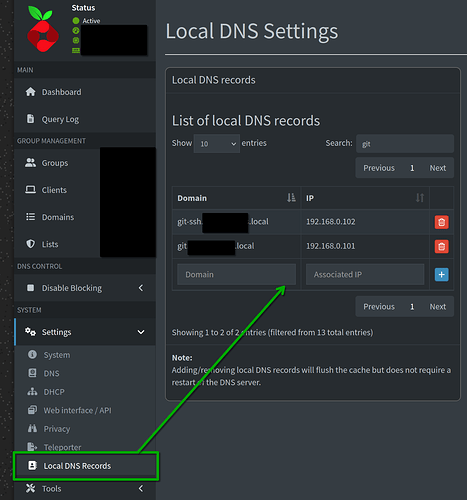Focus the Search records field
467x500 pixels.
(405, 144)
